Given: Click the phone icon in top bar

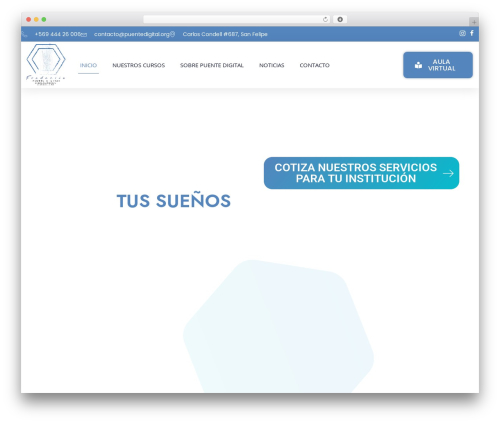Looking at the screenshot, I should (24, 34).
